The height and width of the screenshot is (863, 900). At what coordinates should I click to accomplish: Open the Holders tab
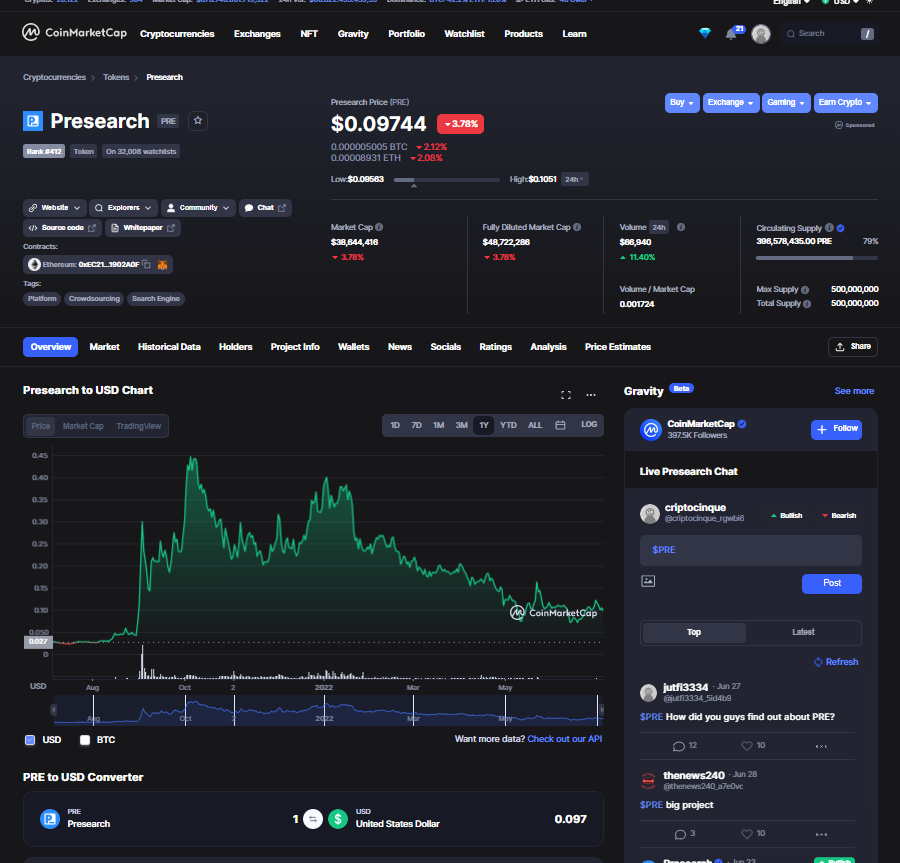(x=235, y=347)
